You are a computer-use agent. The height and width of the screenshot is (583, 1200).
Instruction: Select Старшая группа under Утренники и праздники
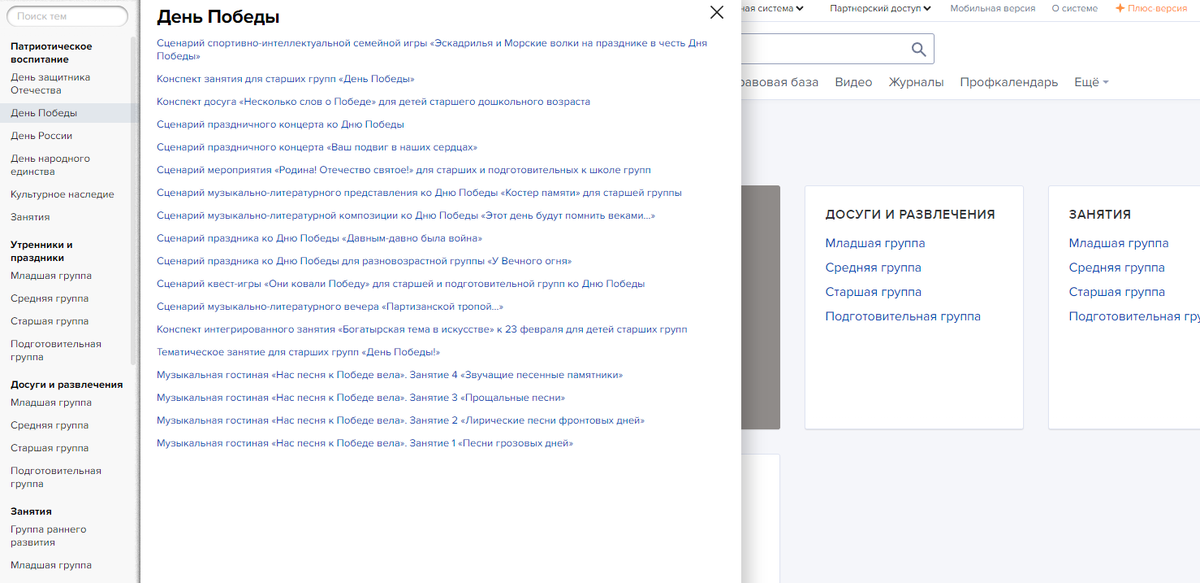[x=49, y=321]
